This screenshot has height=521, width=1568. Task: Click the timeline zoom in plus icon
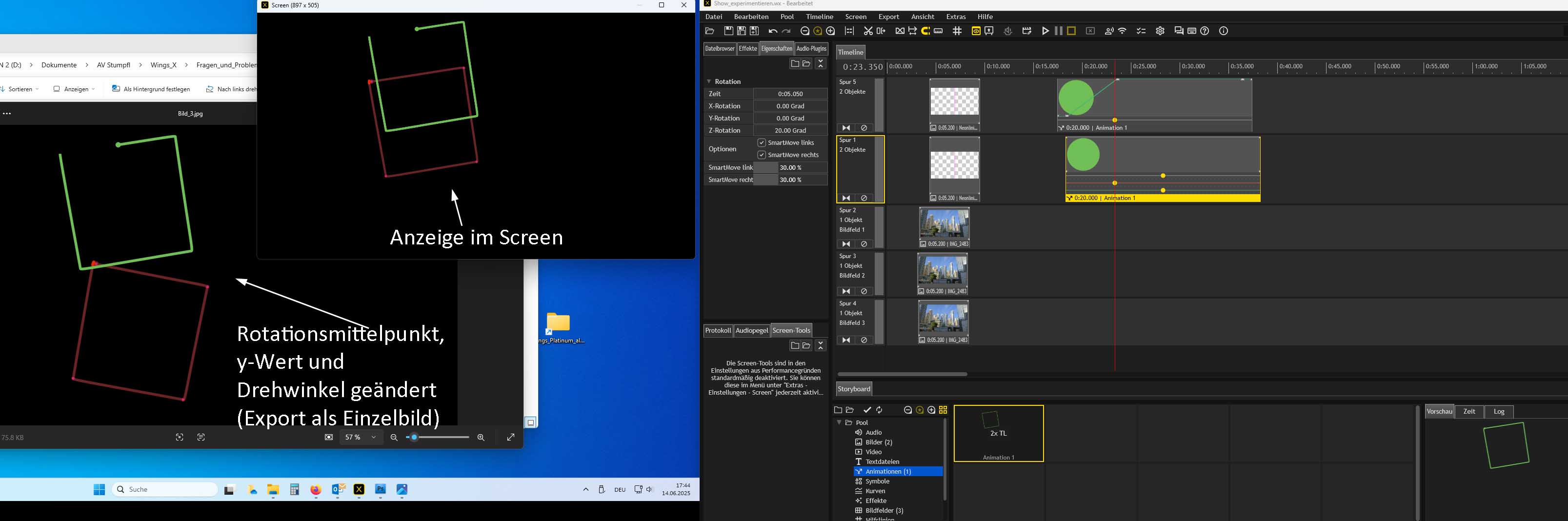(x=831, y=31)
